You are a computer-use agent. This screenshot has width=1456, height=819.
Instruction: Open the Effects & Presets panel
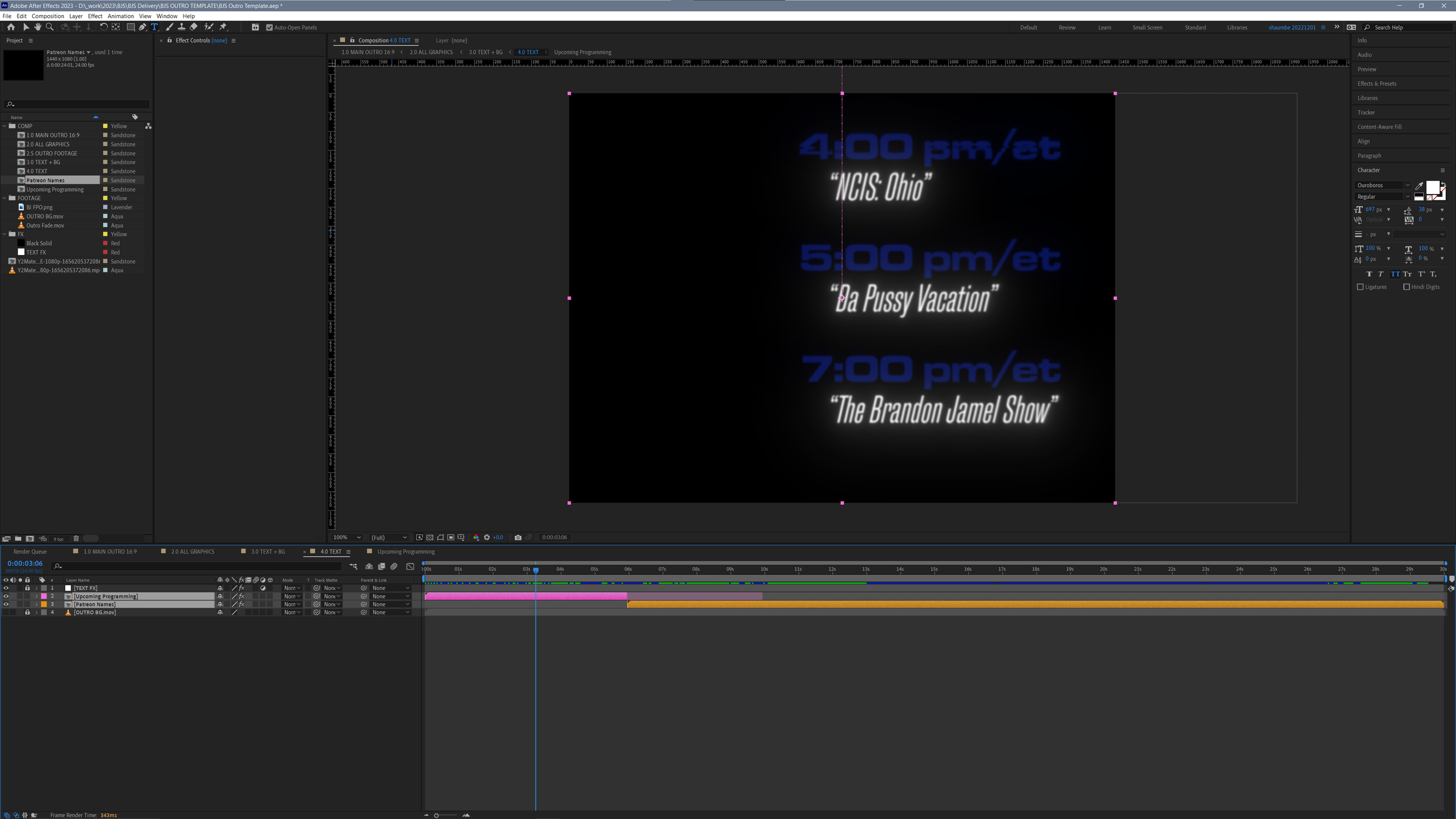click(1376, 83)
